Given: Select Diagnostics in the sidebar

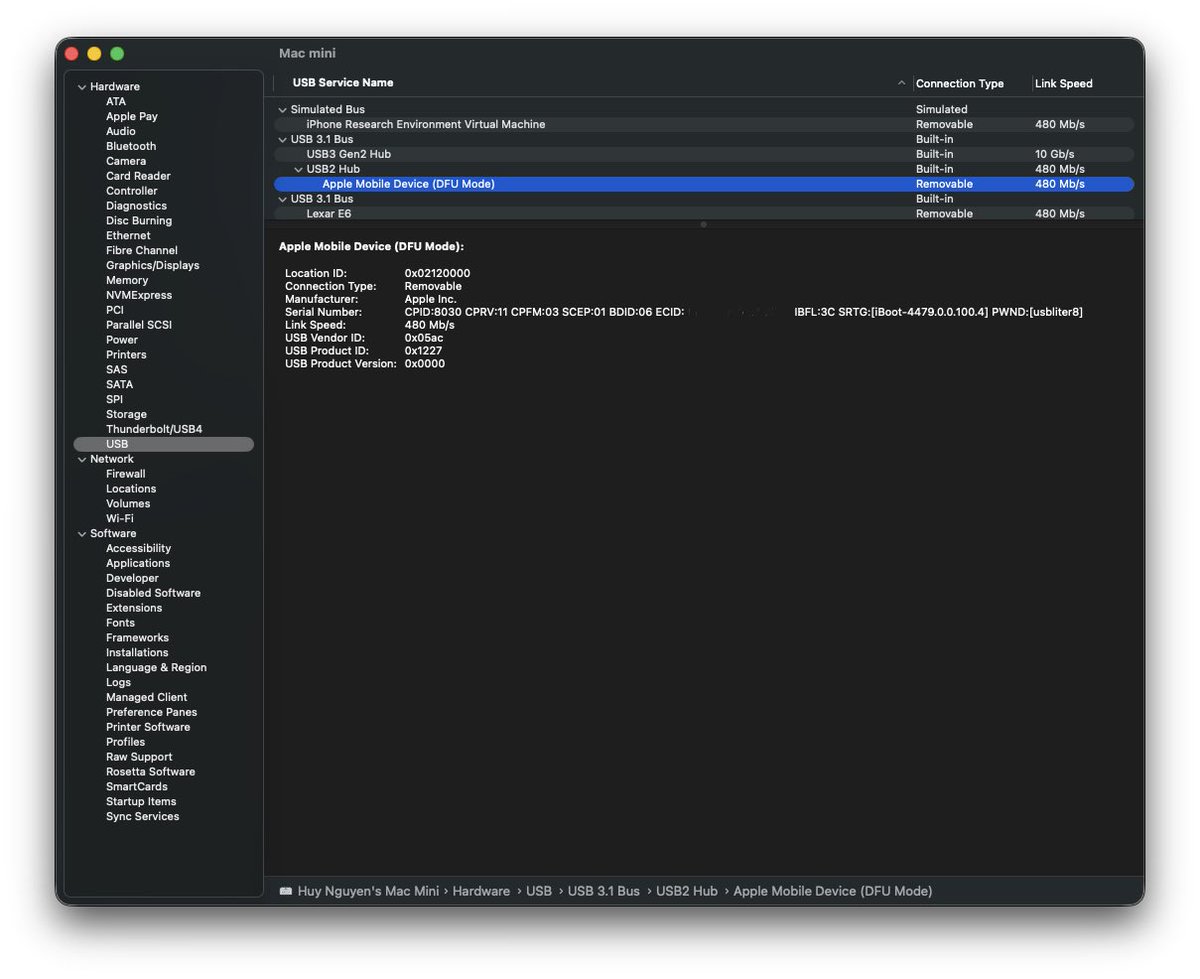Looking at the screenshot, I should (x=136, y=206).
